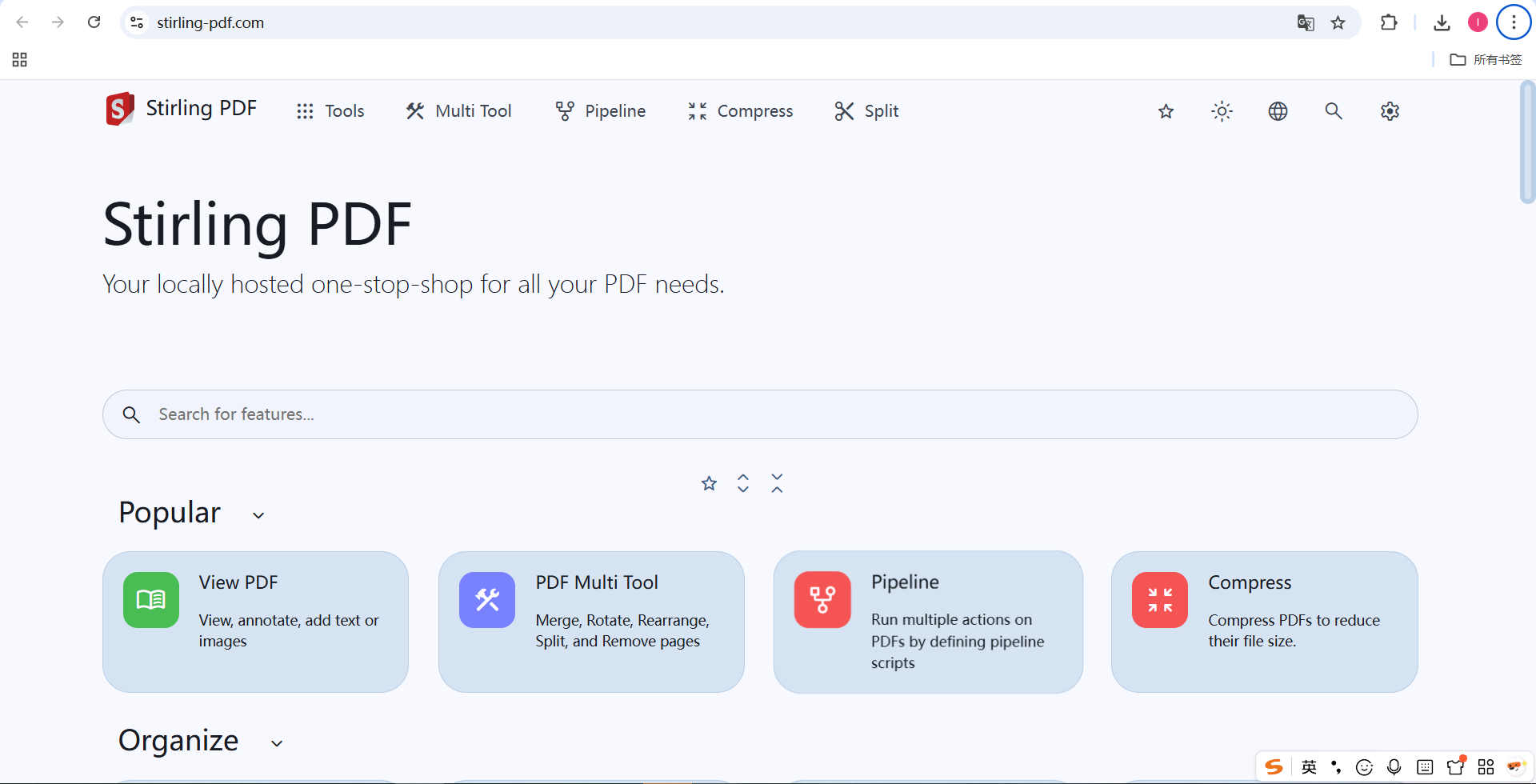The image size is (1536, 784).
Task: Expand all sections with outward arrows
Action: coord(743,483)
